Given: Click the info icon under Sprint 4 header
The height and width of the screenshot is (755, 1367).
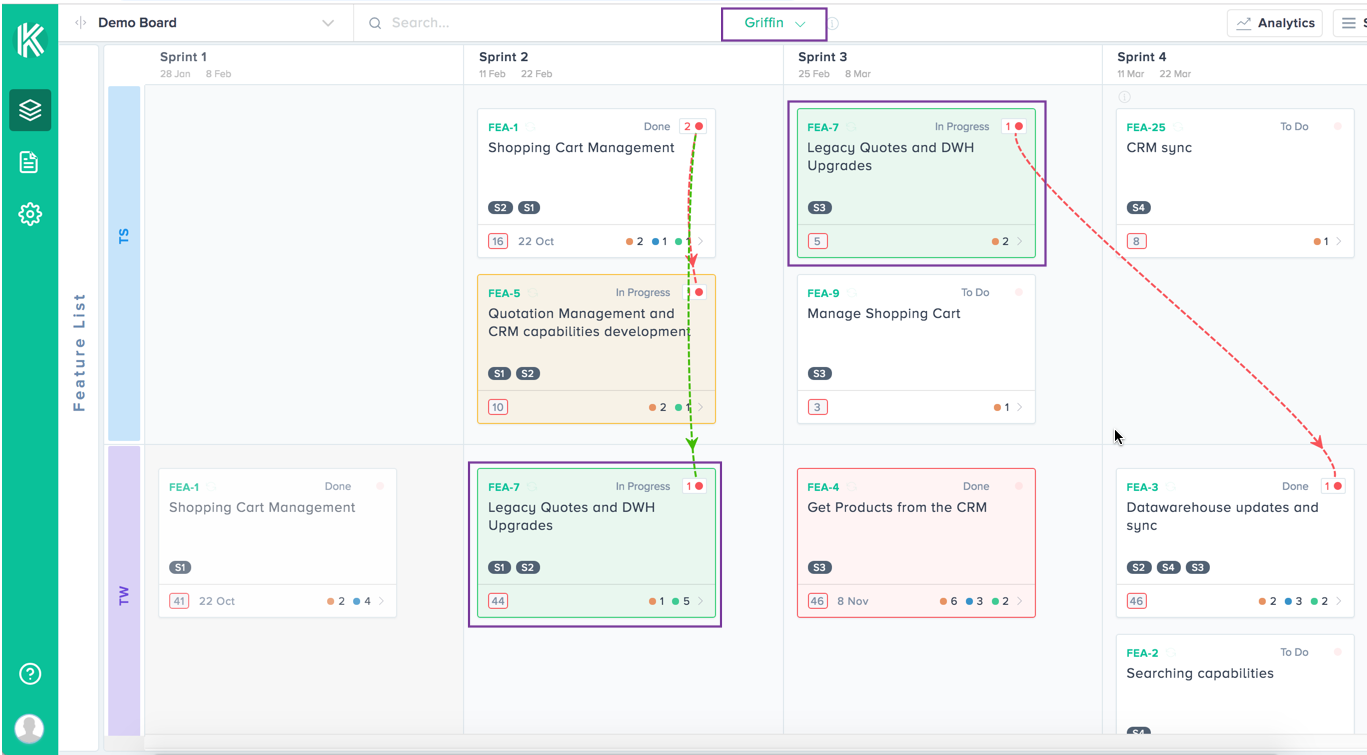Looking at the screenshot, I should pos(1124,97).
